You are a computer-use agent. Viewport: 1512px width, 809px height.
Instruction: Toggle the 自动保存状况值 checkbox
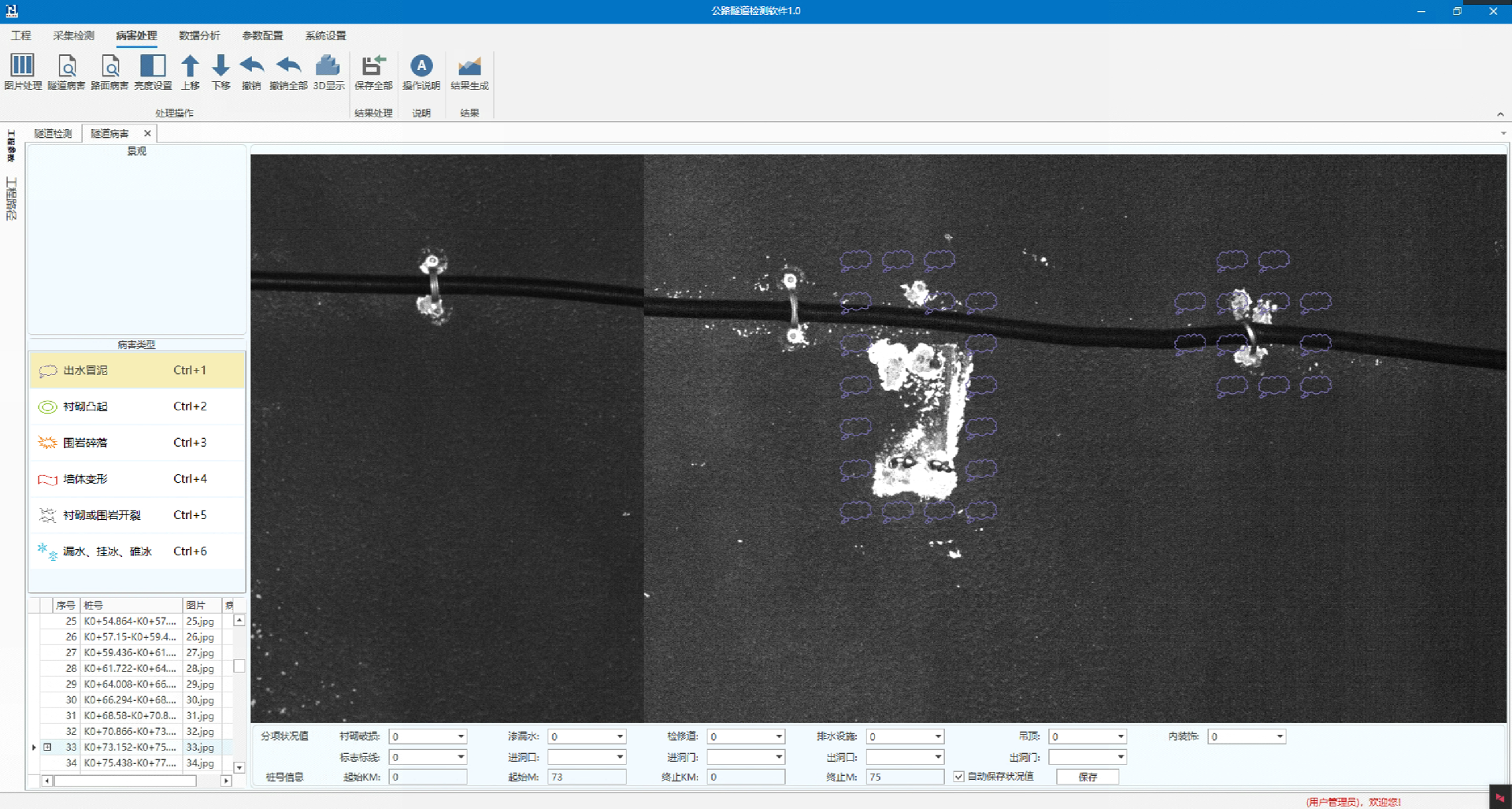click(x=958, y=777)
